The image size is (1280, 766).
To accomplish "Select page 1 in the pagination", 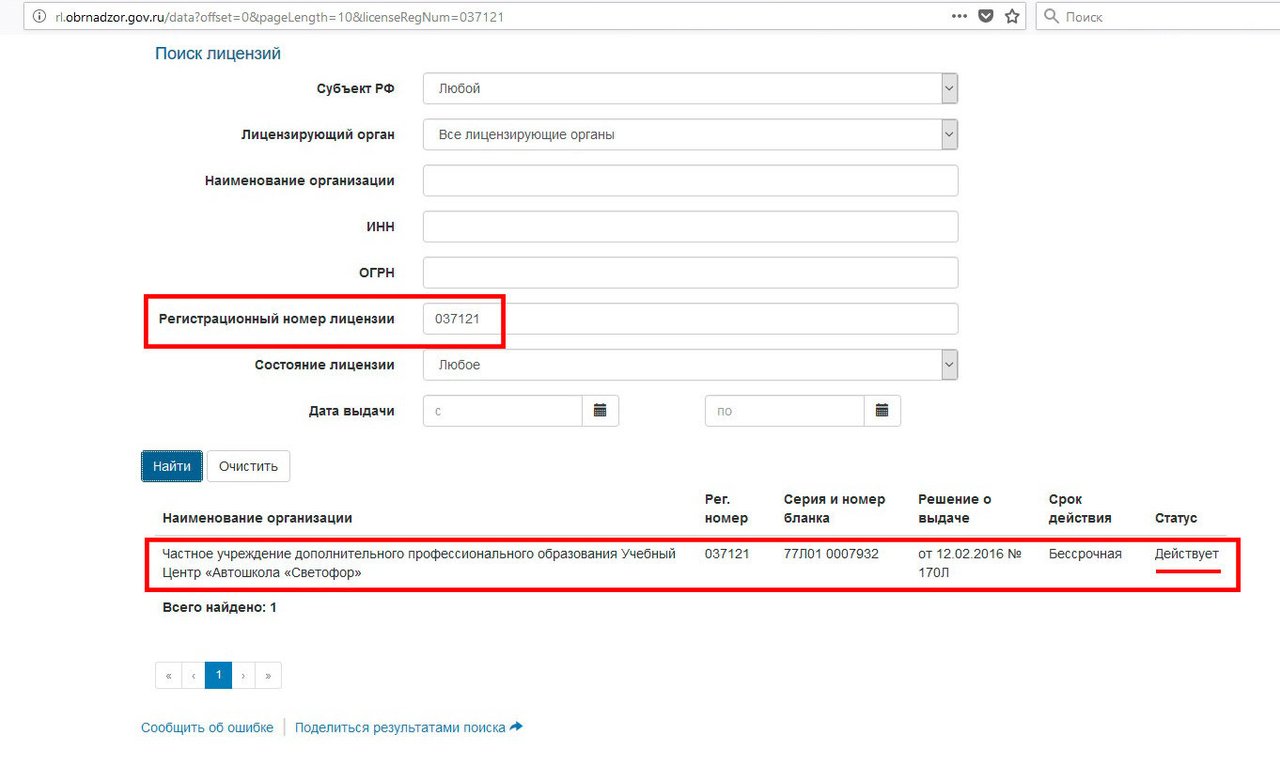I will [x=218, y=675].
